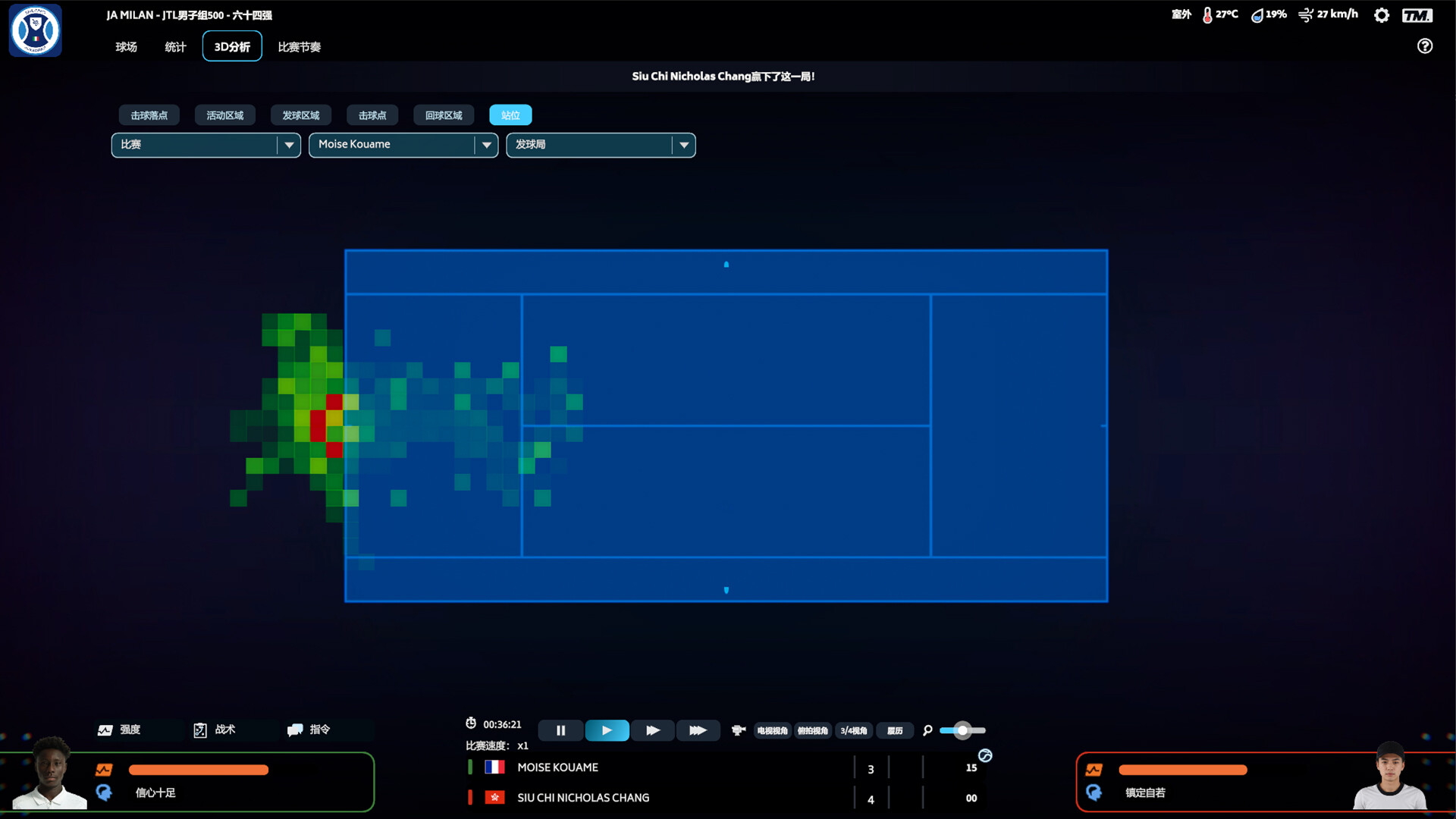This screenshot has height=819, width=1456.
Task: Switch to the 统计 tab
Action: pyautogui.click(x=175, y=47)
